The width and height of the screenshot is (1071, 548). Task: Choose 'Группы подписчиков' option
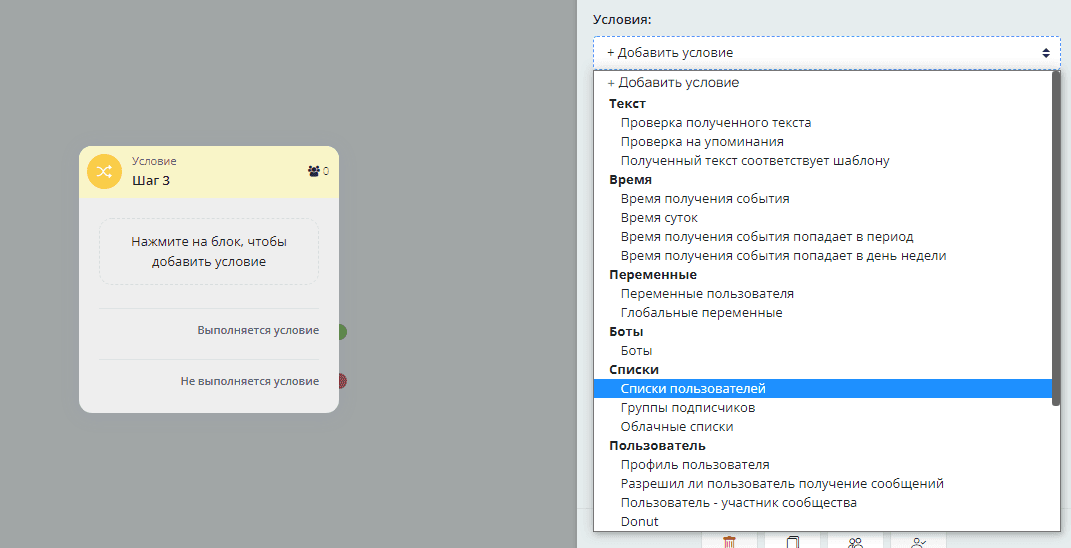pos(687,408)
